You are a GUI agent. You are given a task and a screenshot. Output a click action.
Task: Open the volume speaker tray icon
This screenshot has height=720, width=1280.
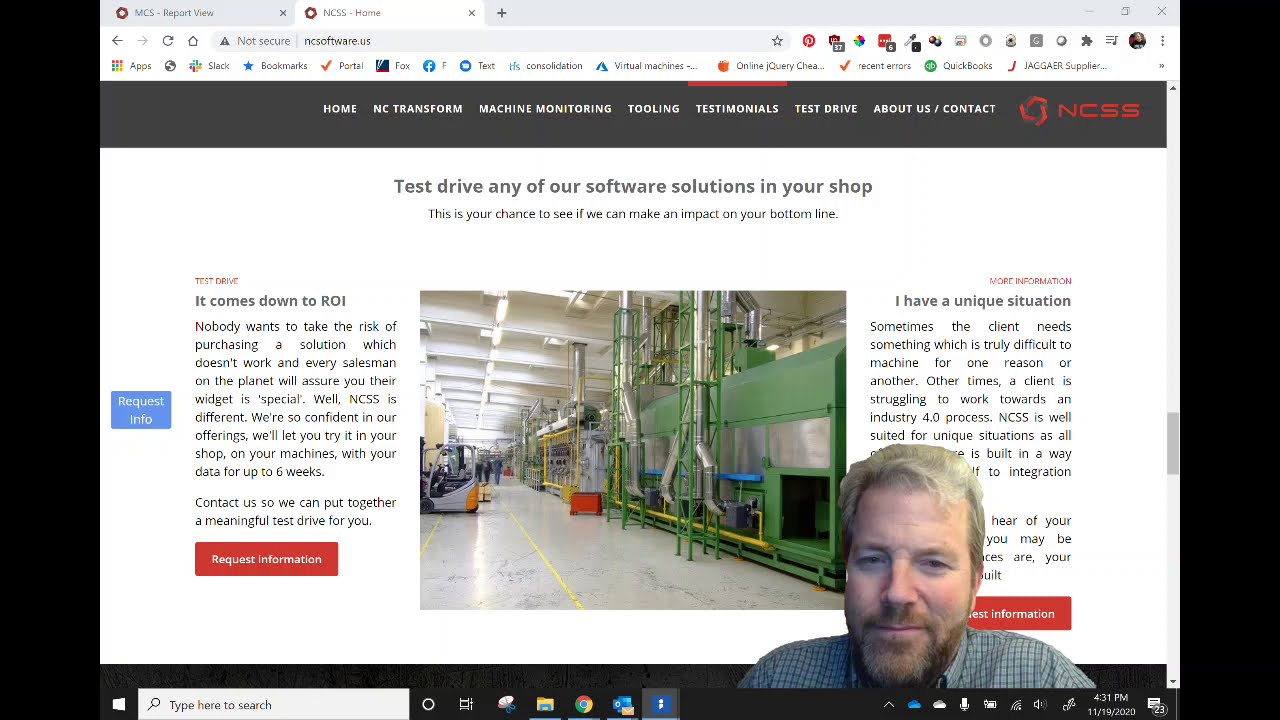click(x=1040, y=705)
